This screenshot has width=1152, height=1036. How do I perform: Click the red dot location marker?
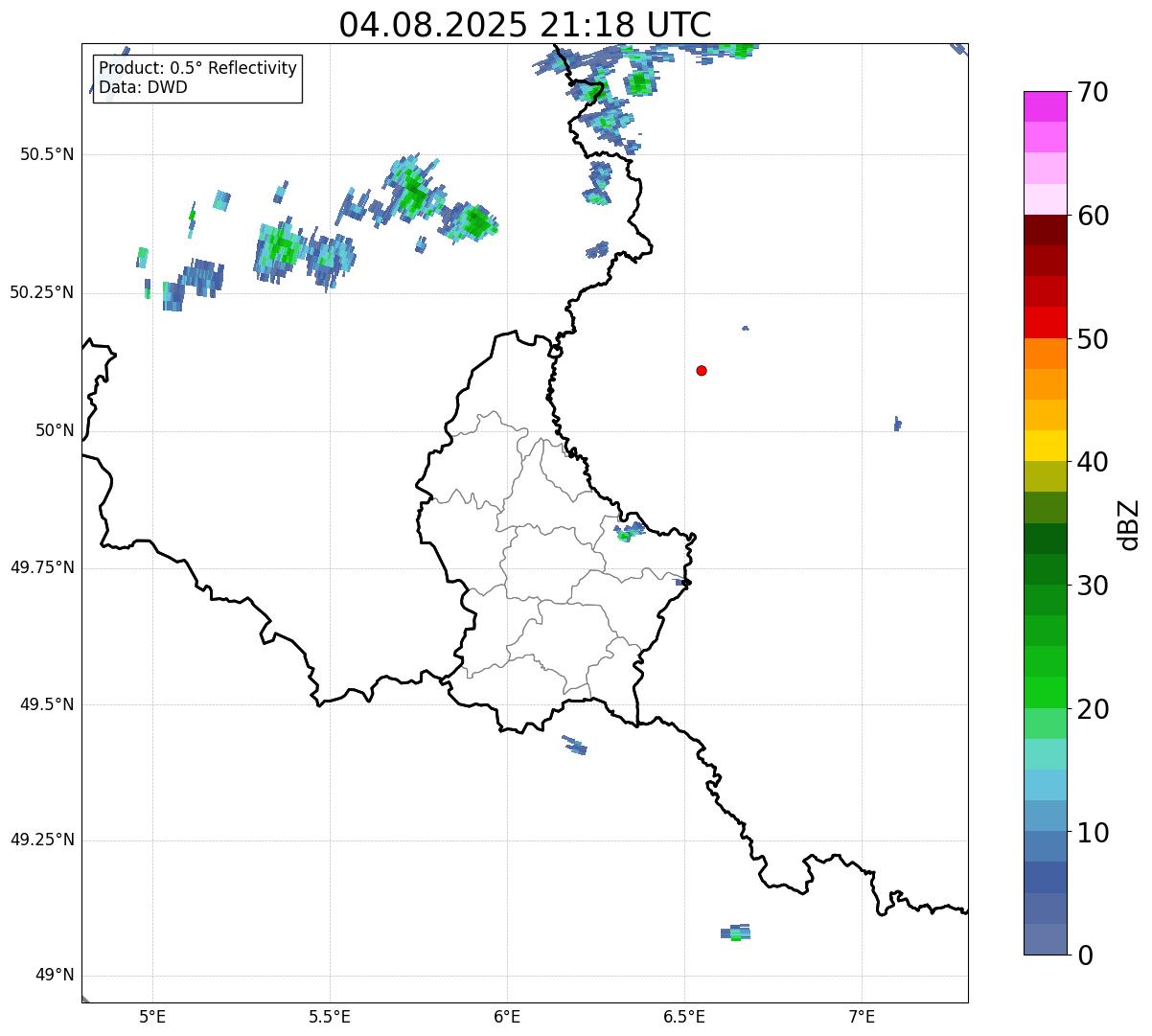[702, 371]
